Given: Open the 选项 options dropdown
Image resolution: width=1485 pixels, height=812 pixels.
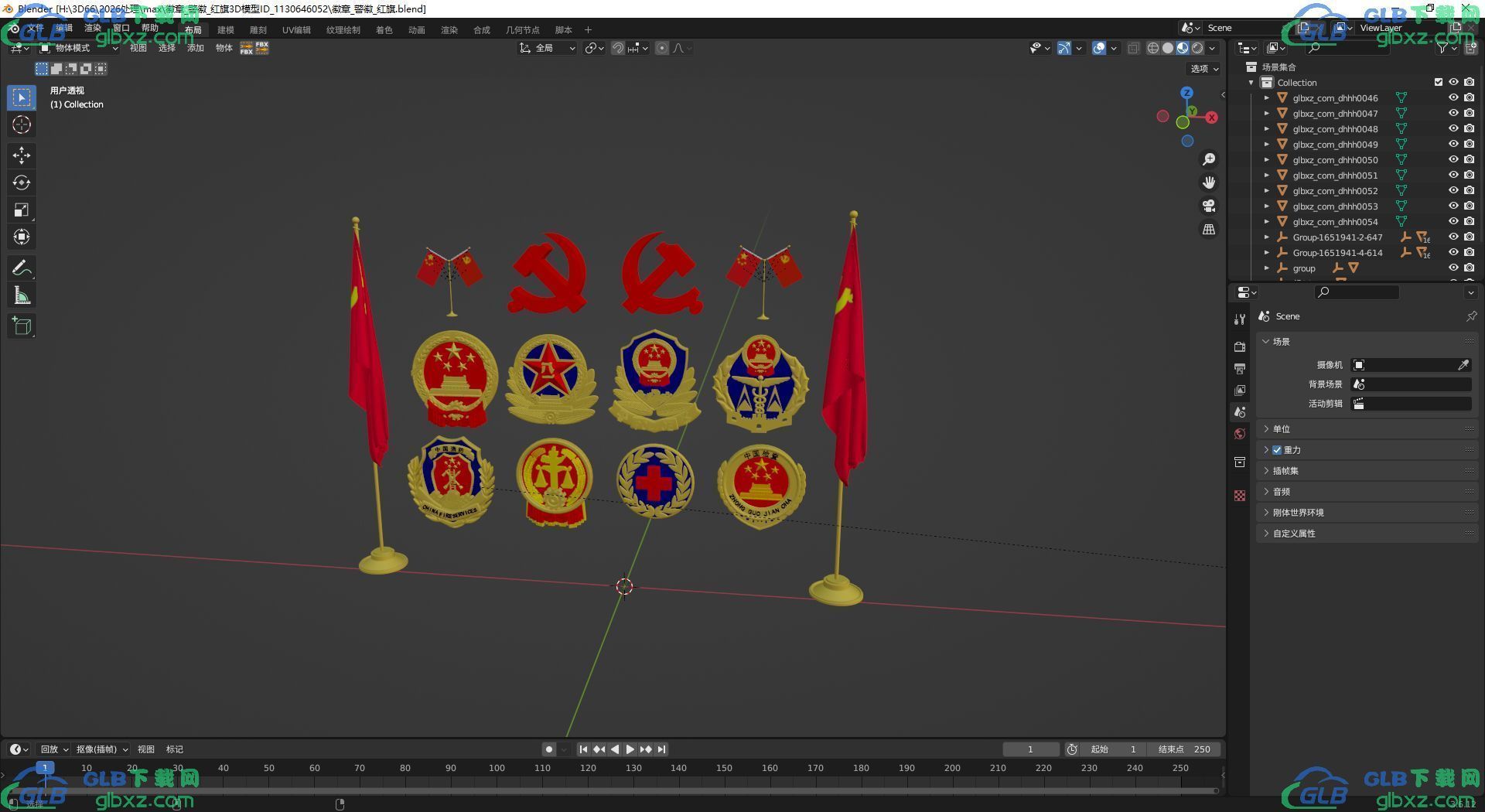Looking at the screenshot, I should coord(1204,69).
